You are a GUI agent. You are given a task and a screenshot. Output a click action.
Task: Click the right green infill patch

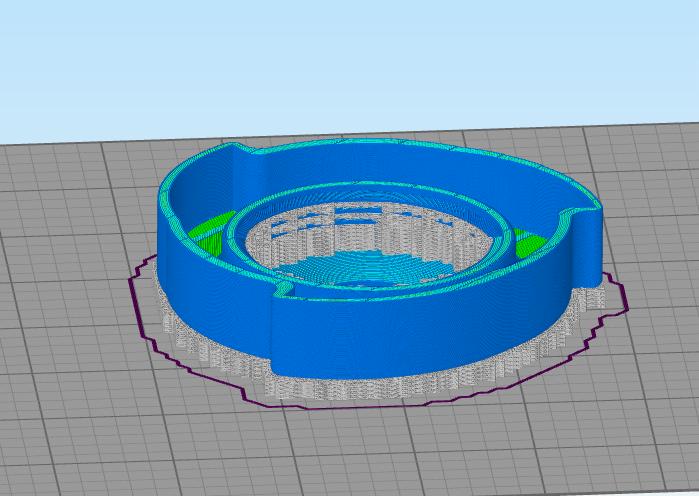tap(530, 243)
